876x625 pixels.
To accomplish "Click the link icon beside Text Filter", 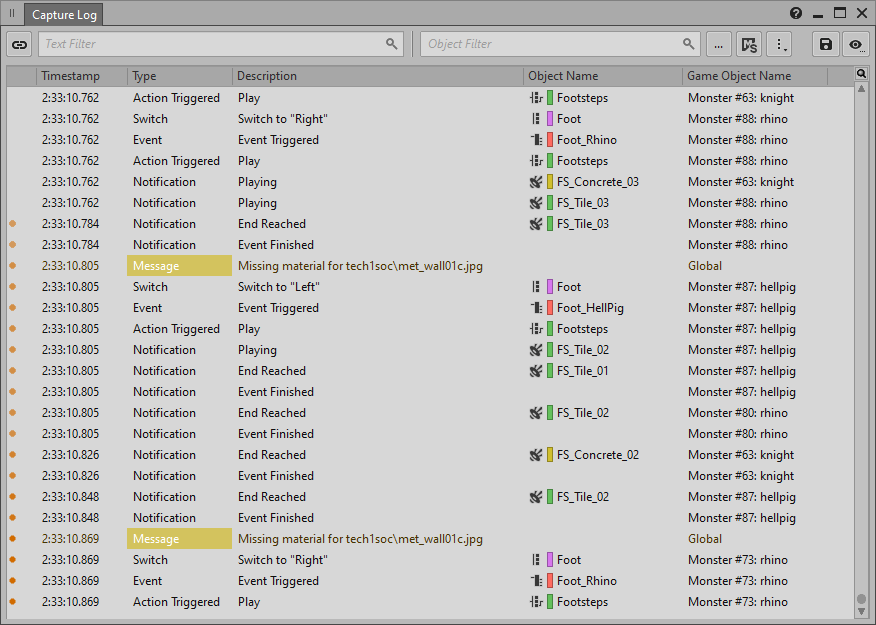I will point(19,44).
